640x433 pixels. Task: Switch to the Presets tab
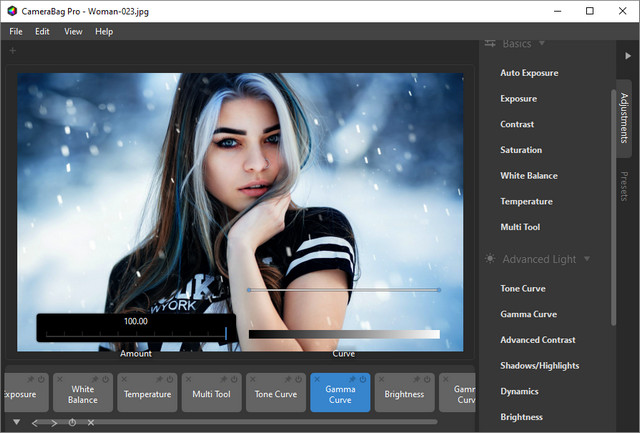624,186
